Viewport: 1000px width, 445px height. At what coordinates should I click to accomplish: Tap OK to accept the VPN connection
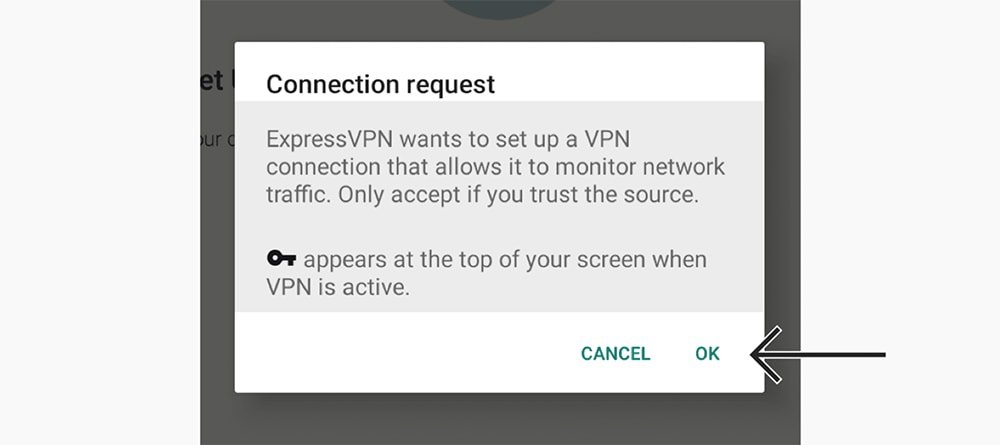707,354
